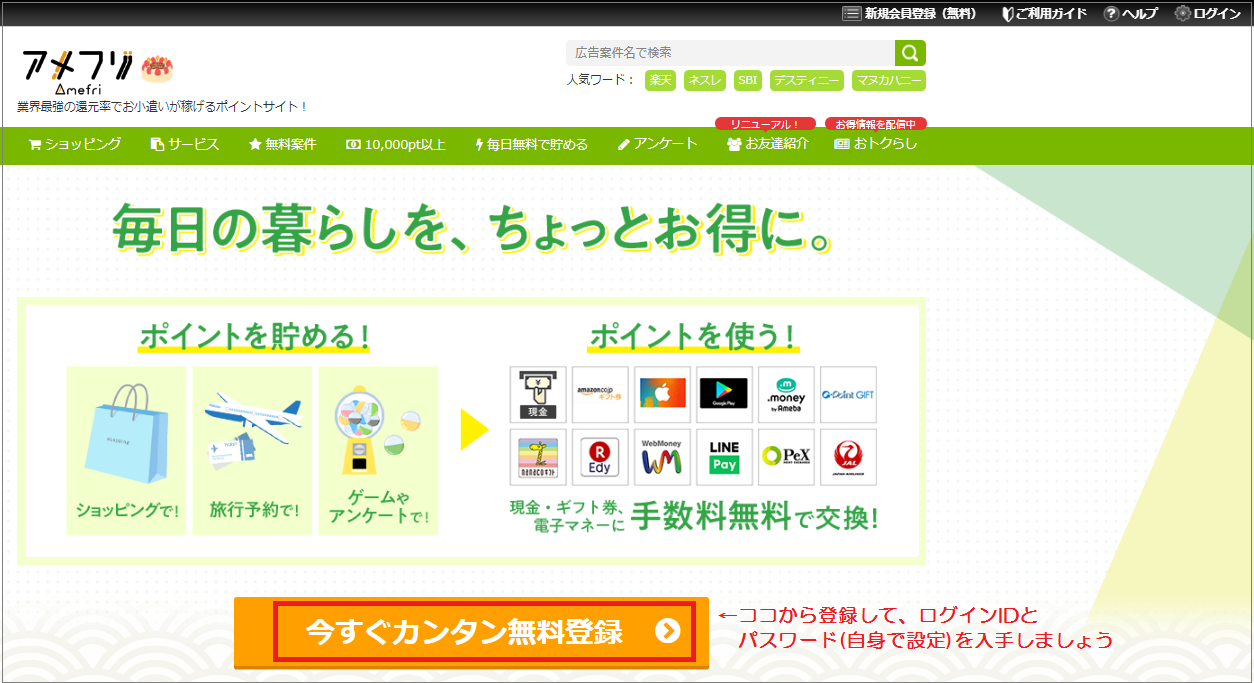Open 無料案件 menu item
This screenshot has height=683, width=1254.
[x=282, y=144]
